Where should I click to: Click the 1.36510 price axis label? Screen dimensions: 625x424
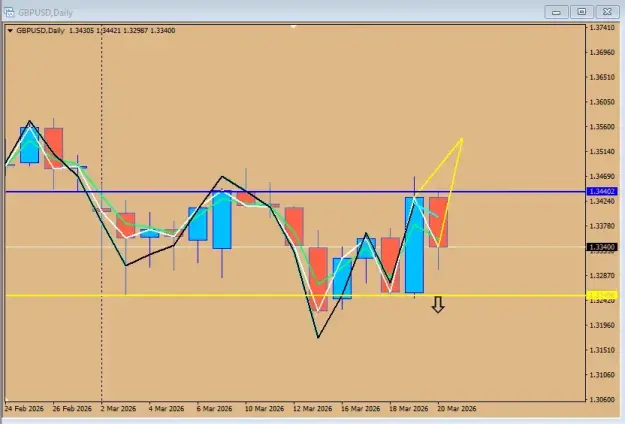tap(602, 77)
